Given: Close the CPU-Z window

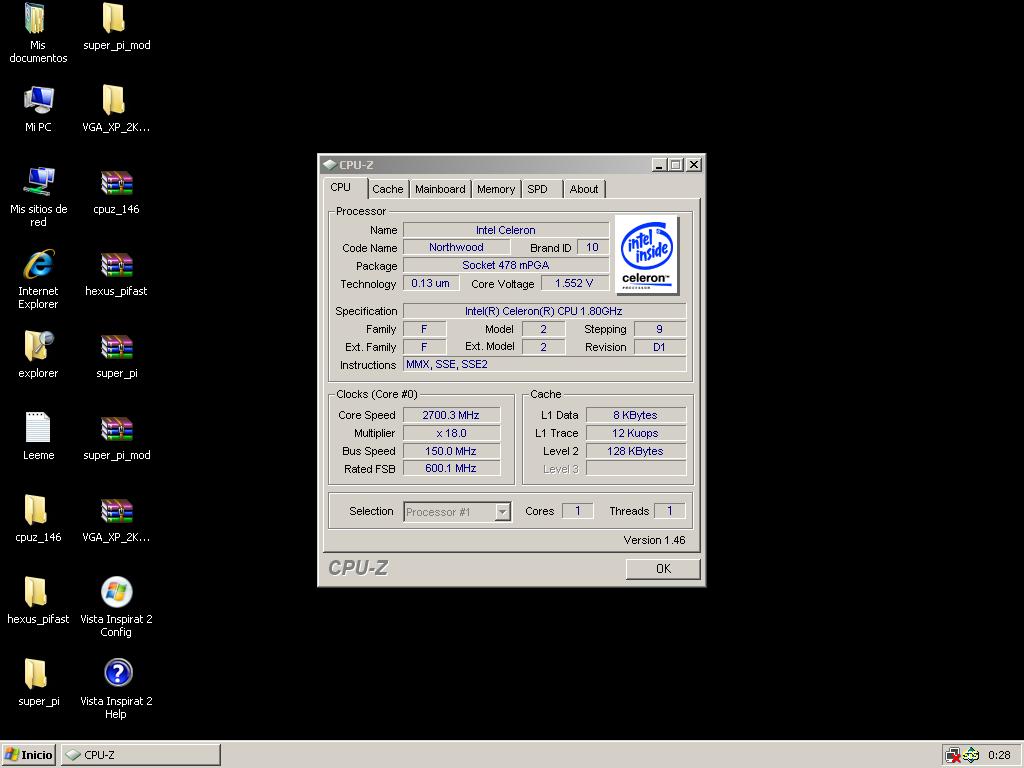Looking at the screenshot, I should [x=694, y=165].
